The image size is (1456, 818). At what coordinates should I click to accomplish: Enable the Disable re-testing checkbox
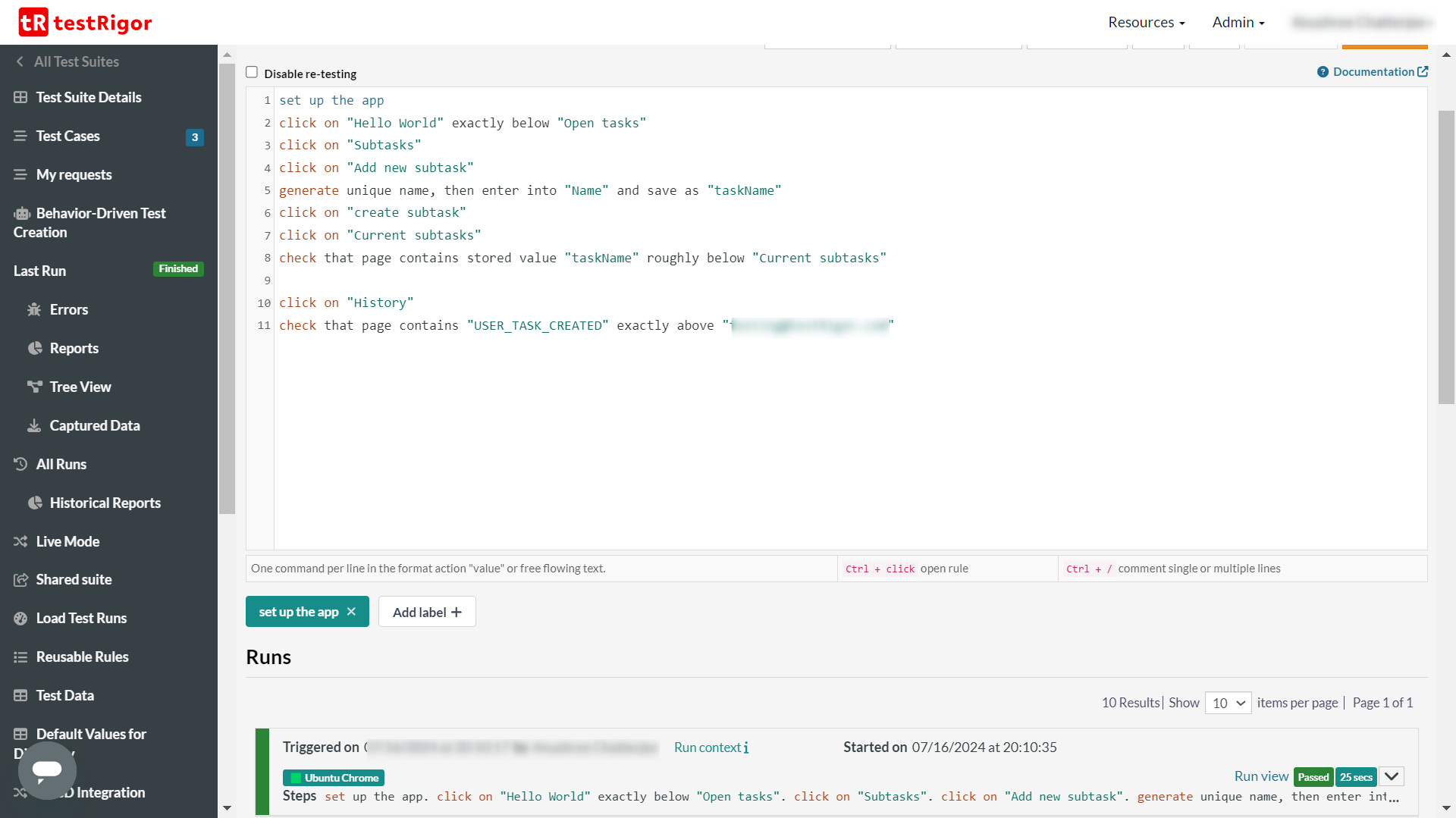point(252,73)
